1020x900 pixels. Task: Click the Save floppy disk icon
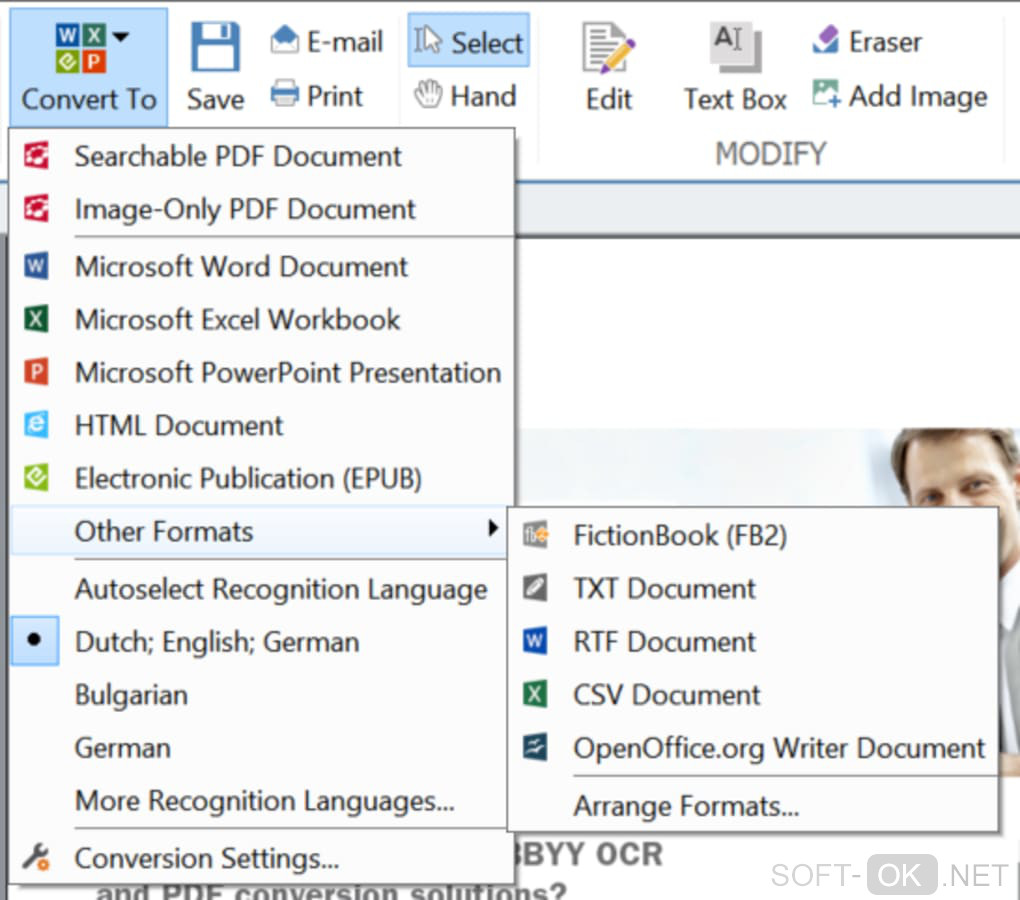click(x=215, y=48)
